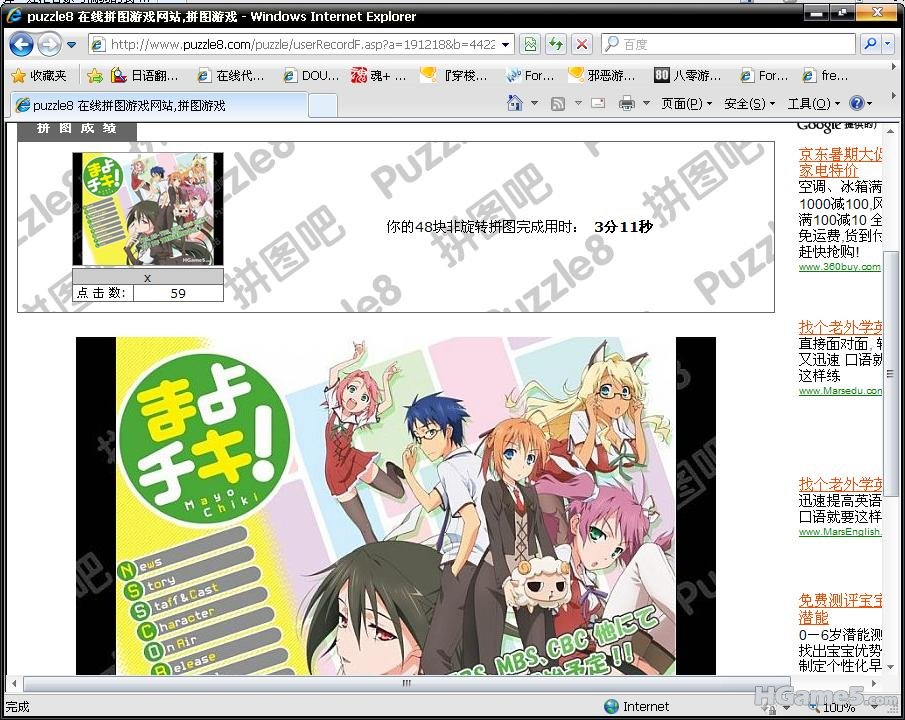The width and height of the screenshot is (905, 720).
Task: Click the Home page icon
Action: [x=514, y=104]
